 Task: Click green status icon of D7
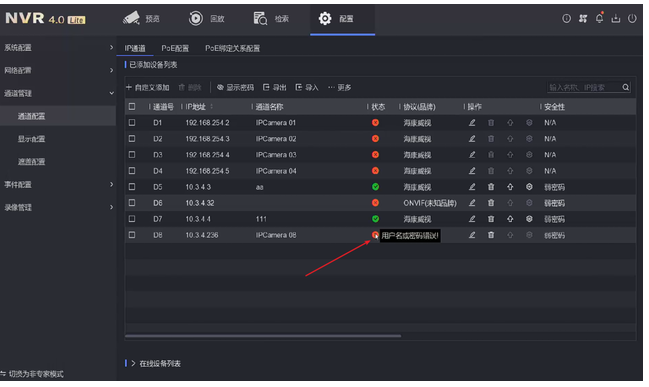pyautogui.click(x=375, y=219)
